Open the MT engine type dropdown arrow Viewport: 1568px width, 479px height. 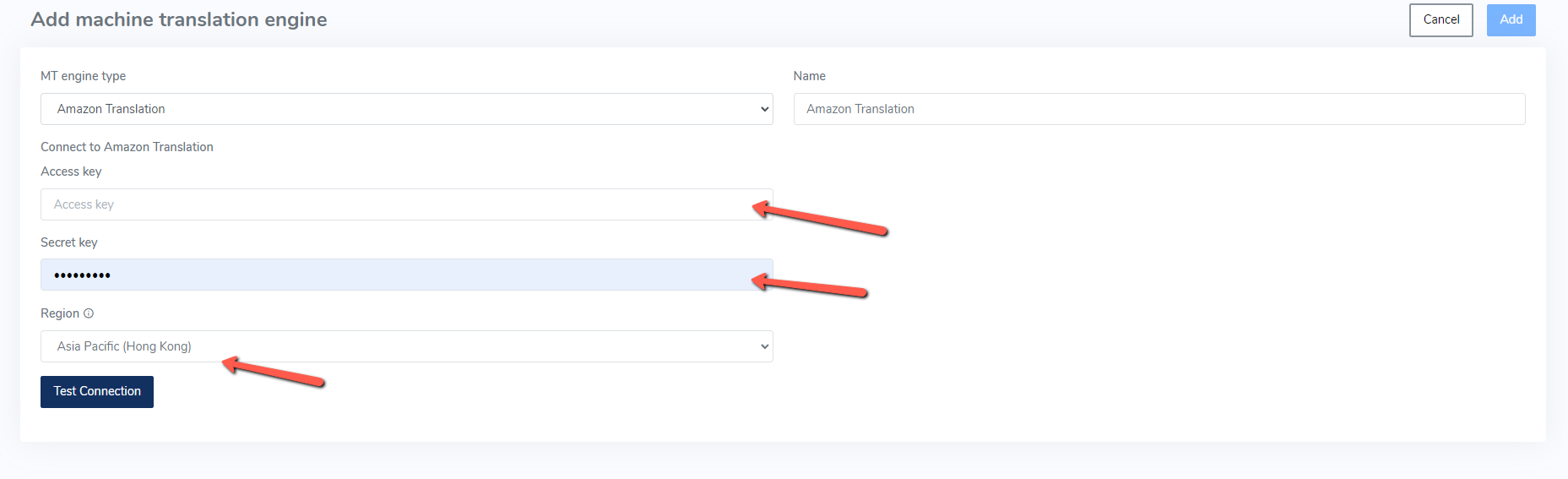[764, 109]
